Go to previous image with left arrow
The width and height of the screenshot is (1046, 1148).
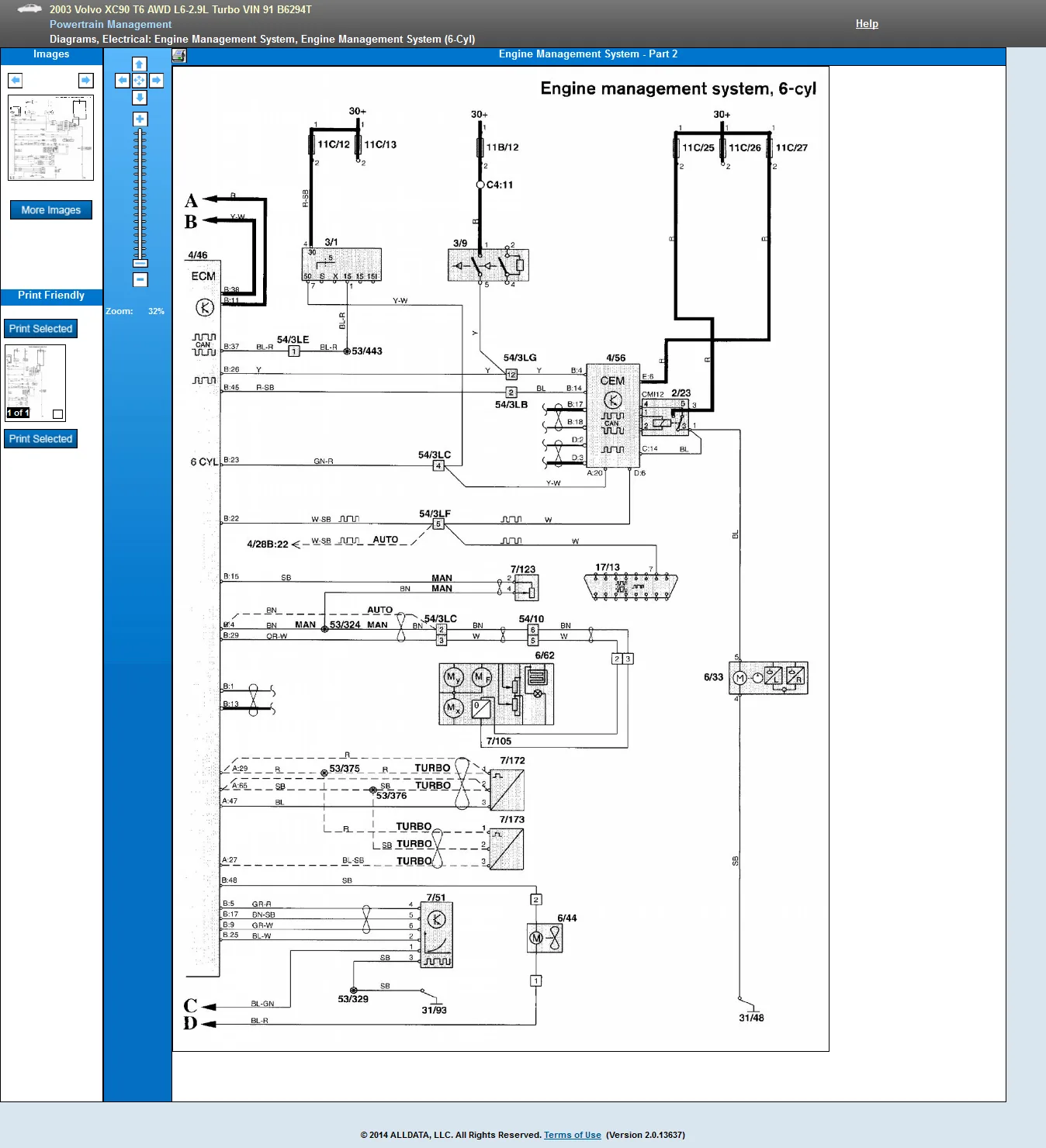coord(16,80)
